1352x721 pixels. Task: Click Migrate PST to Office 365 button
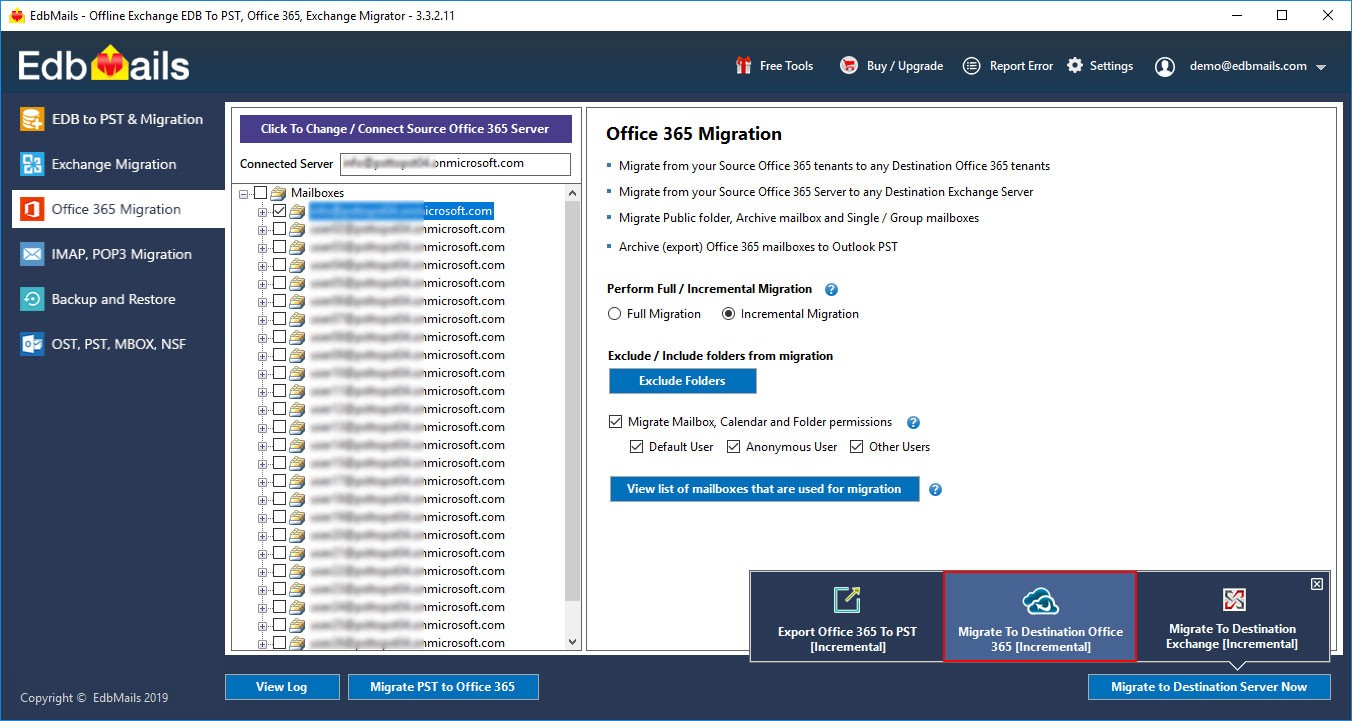click(x=442, y=687)
